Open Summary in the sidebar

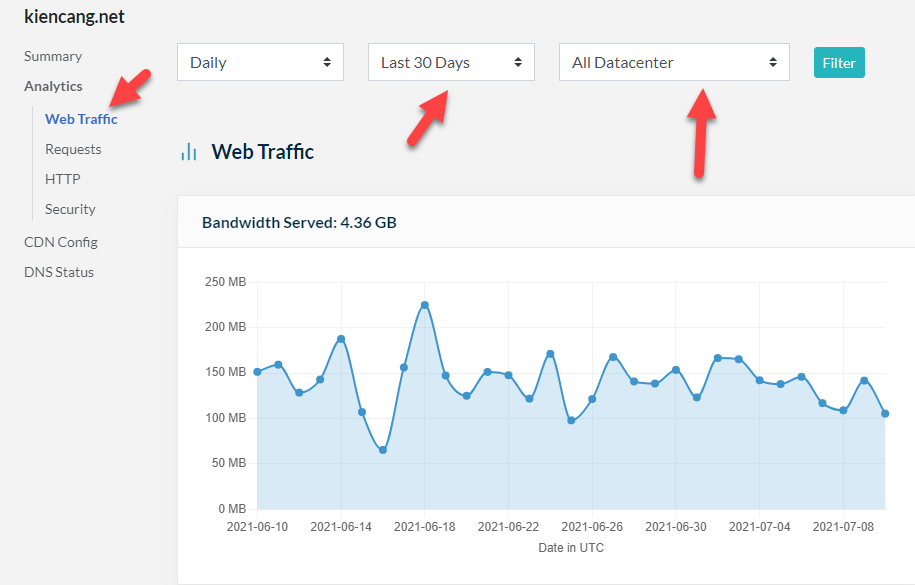53,56
